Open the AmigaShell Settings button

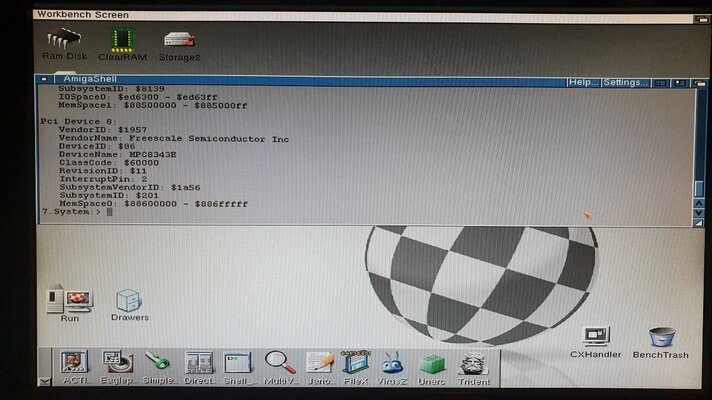point(626,81)
